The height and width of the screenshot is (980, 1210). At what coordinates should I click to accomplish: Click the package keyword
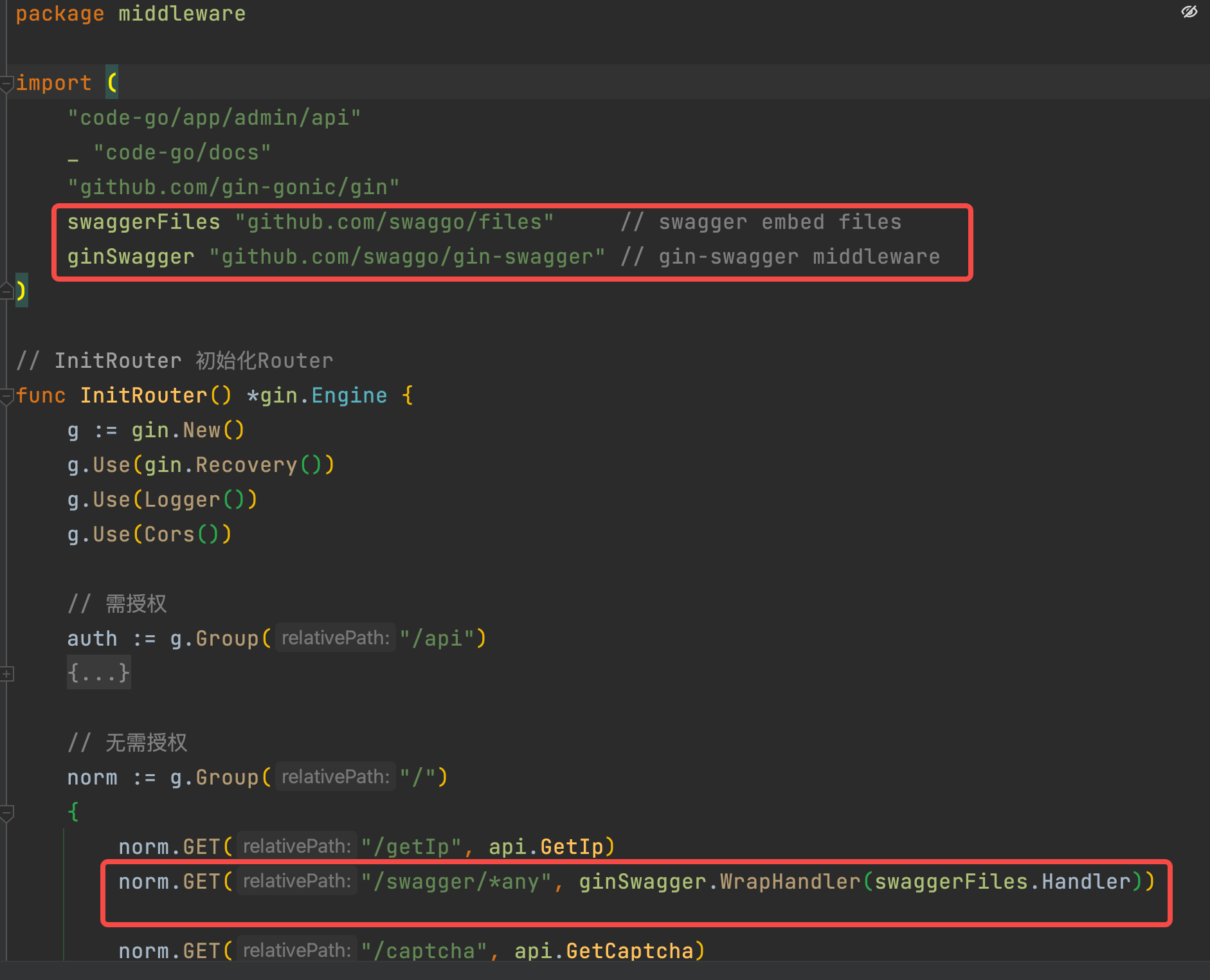(x=60, y=14)
